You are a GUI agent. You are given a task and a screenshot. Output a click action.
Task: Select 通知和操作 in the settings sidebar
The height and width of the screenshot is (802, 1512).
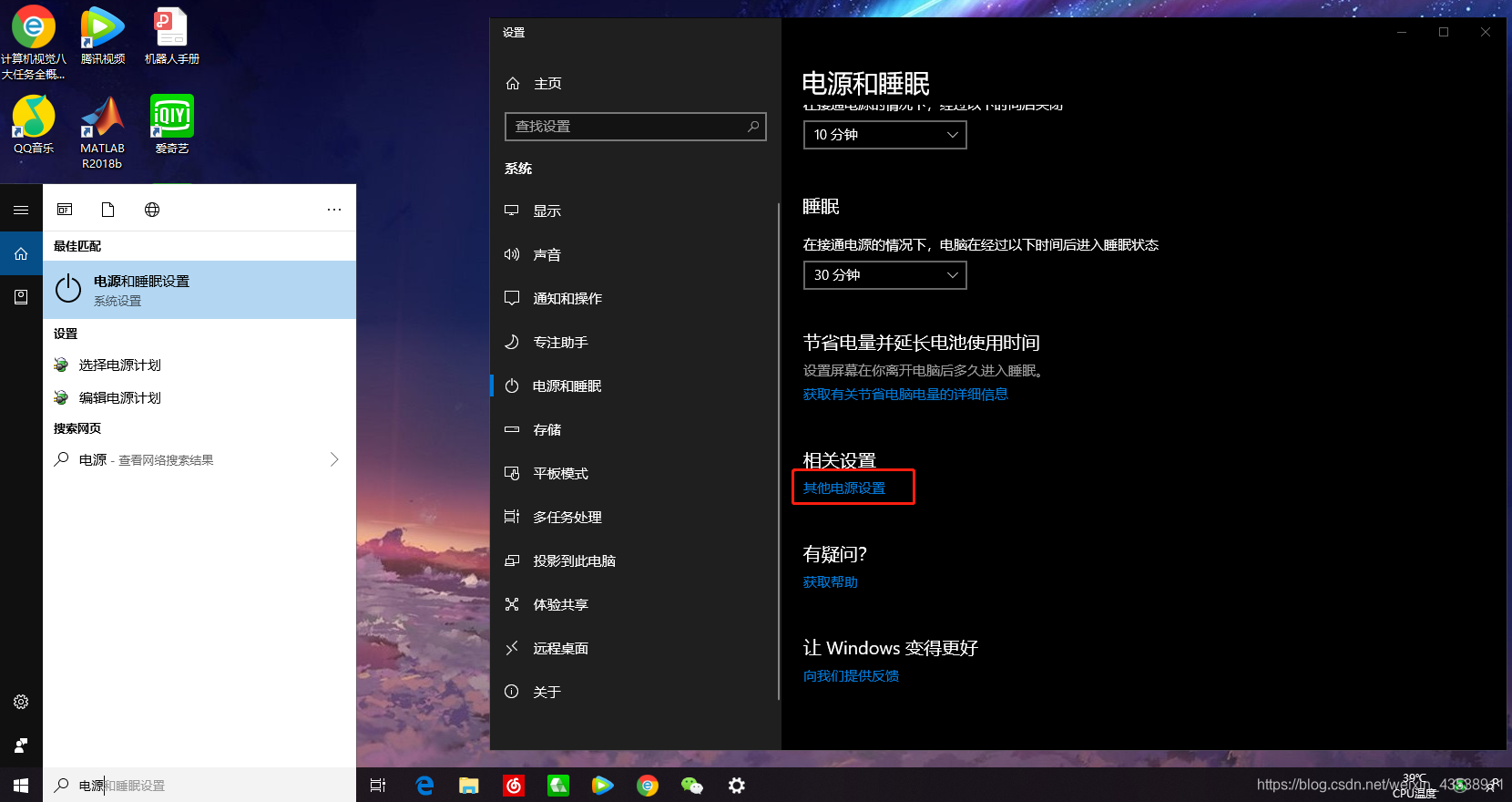pyautogui.click(x=635, y=298)
